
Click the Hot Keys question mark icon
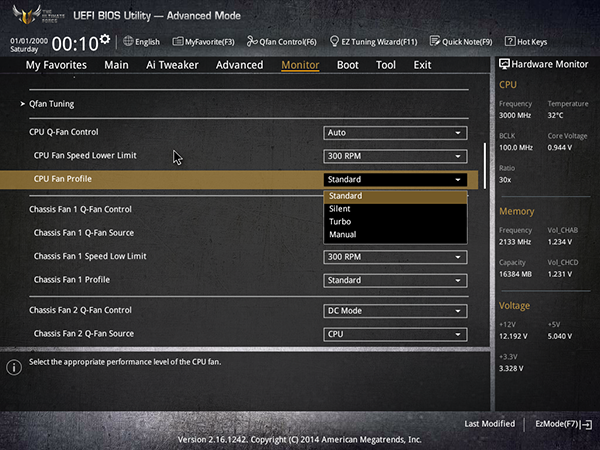point(510,41)
